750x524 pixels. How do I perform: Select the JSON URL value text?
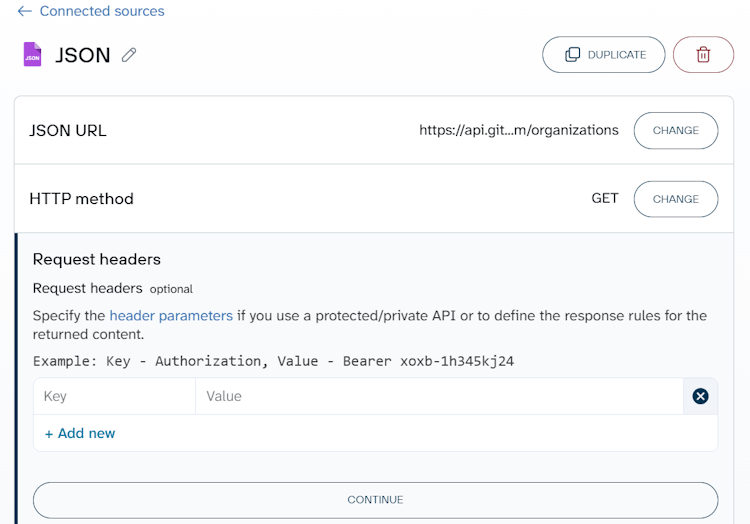(x=518, y=130)
